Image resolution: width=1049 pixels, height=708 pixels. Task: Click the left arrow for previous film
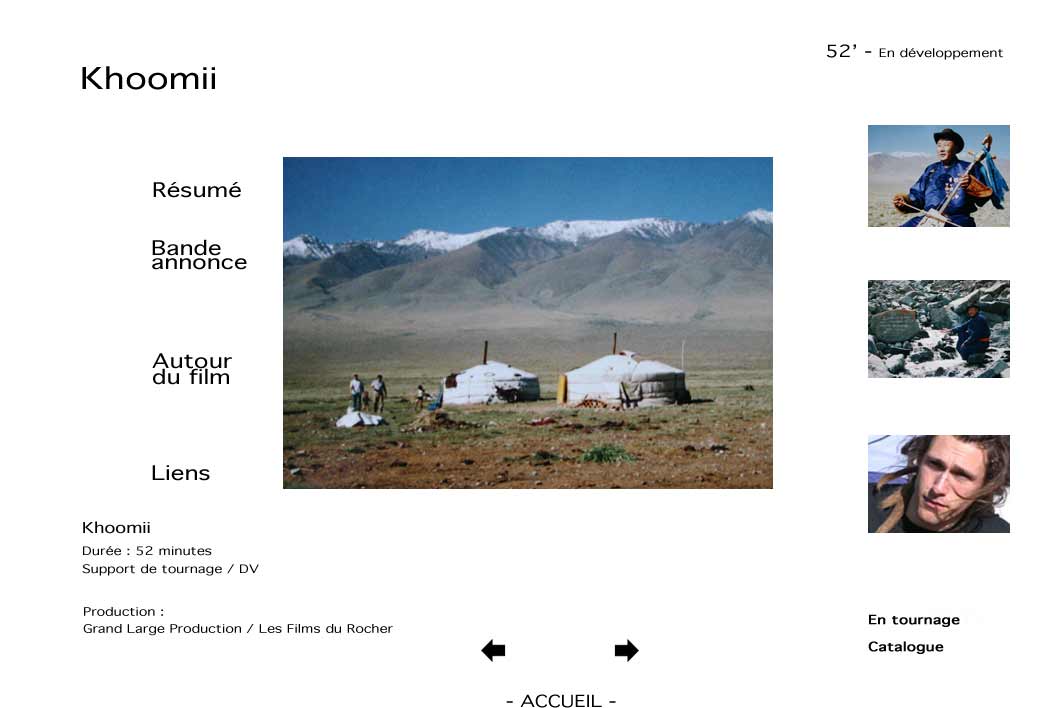[493, 650]
